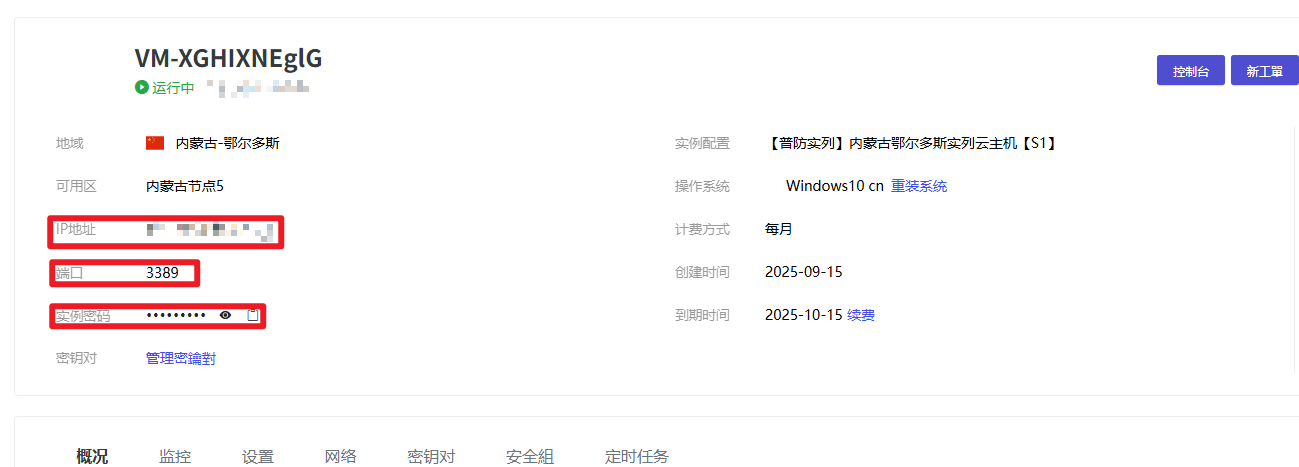
Task: Click the 续费 renewal link
Action: click(861, 315)
